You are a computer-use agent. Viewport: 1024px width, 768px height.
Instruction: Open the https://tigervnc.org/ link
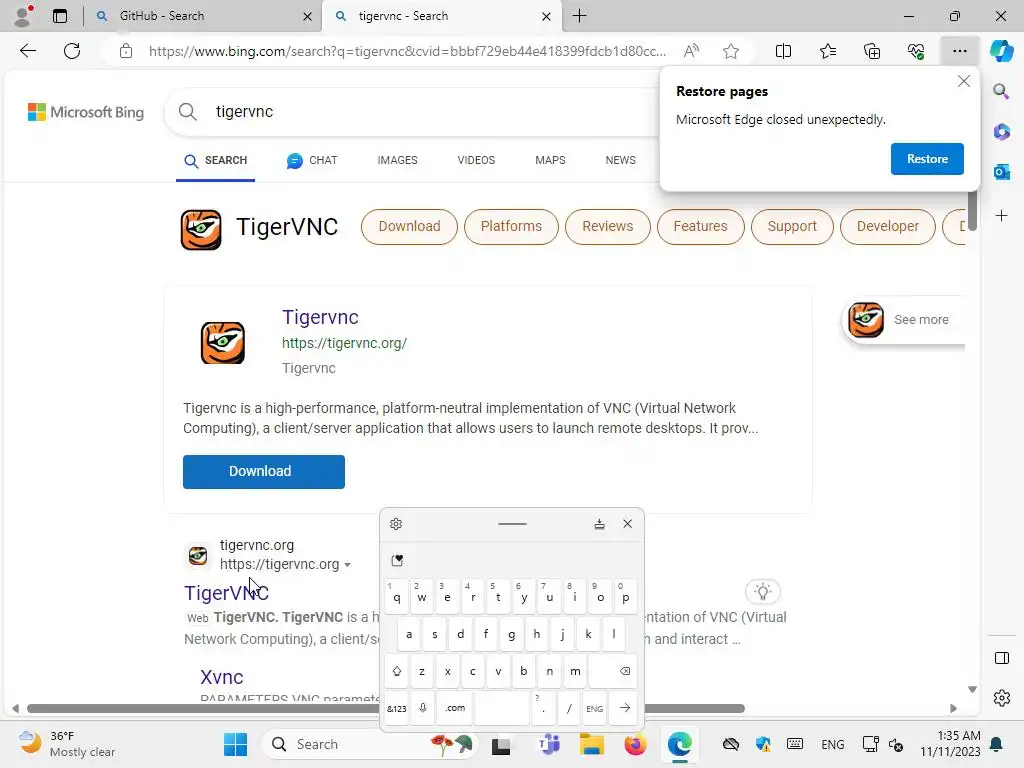(x=344, y=344)
